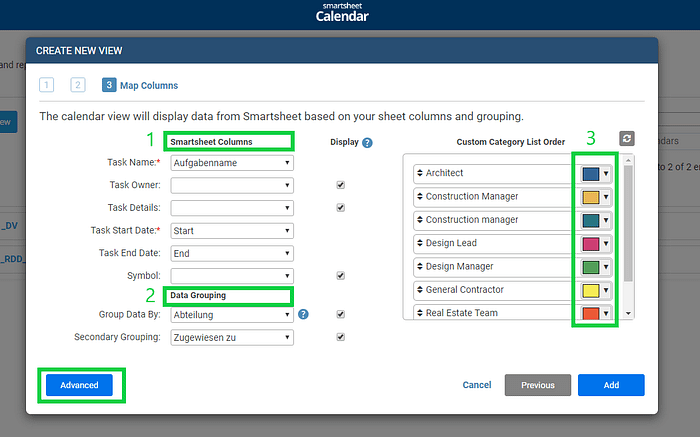Open the Display help question icon
Image resolution: width=700 pixels, height=437 pixels.
tap(367, 143)
